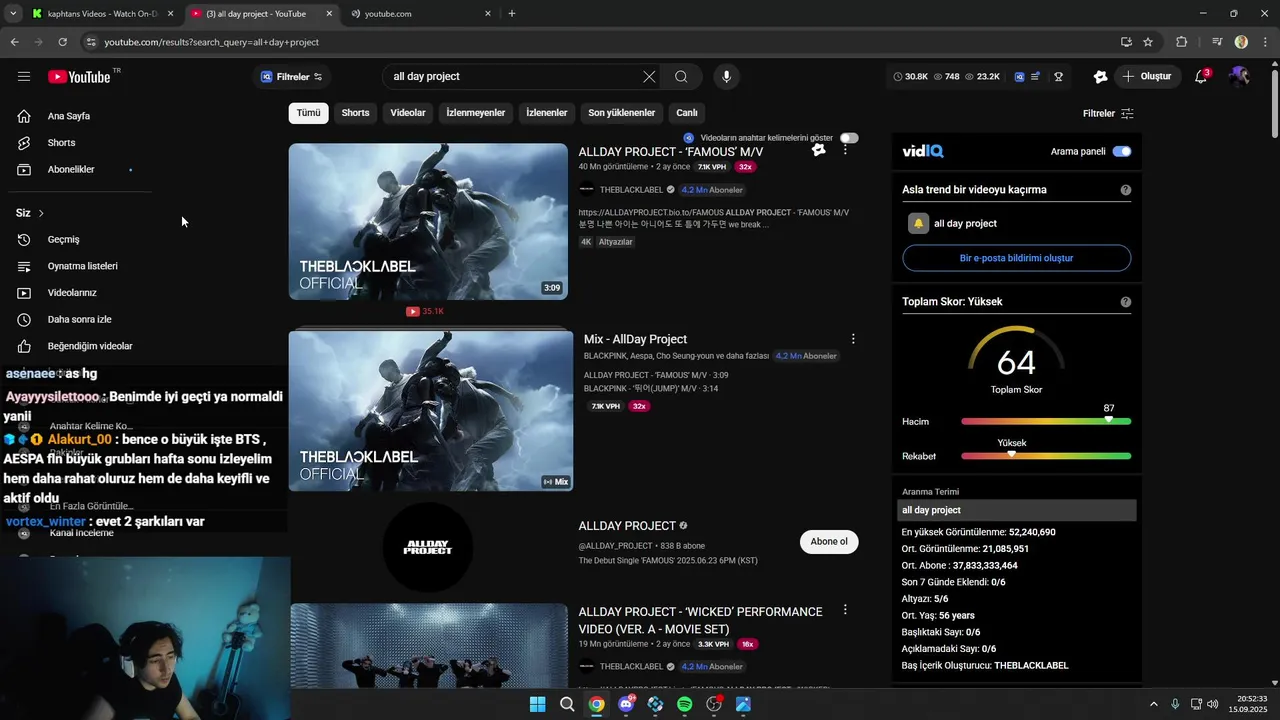
Task: Click the sparkle AI assistant icon beside Oluştur
Action: [x=1100, y=77]
